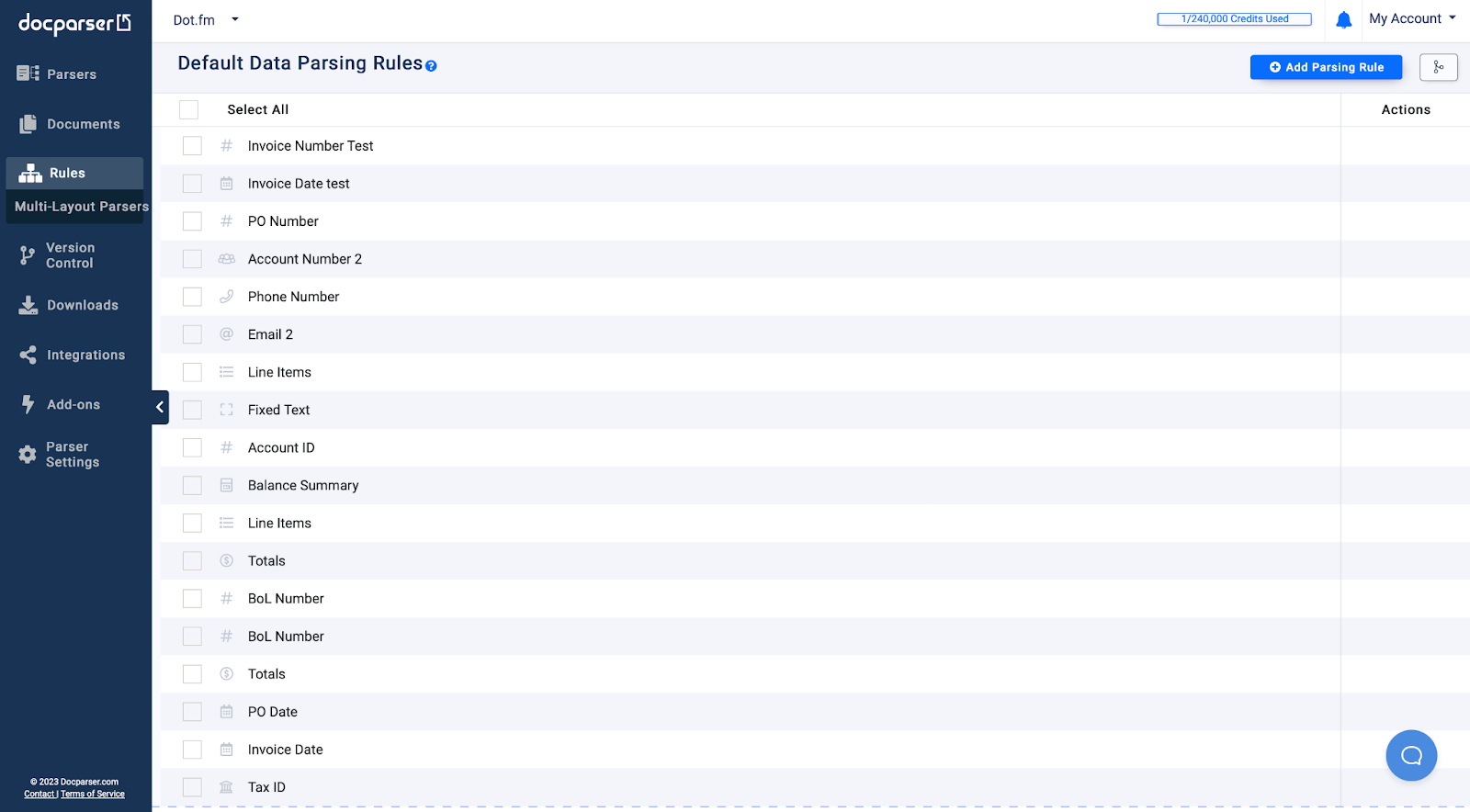Check the Select All checkbox
Viewport: 1470px width, 812px height.
tap(189, 109)
